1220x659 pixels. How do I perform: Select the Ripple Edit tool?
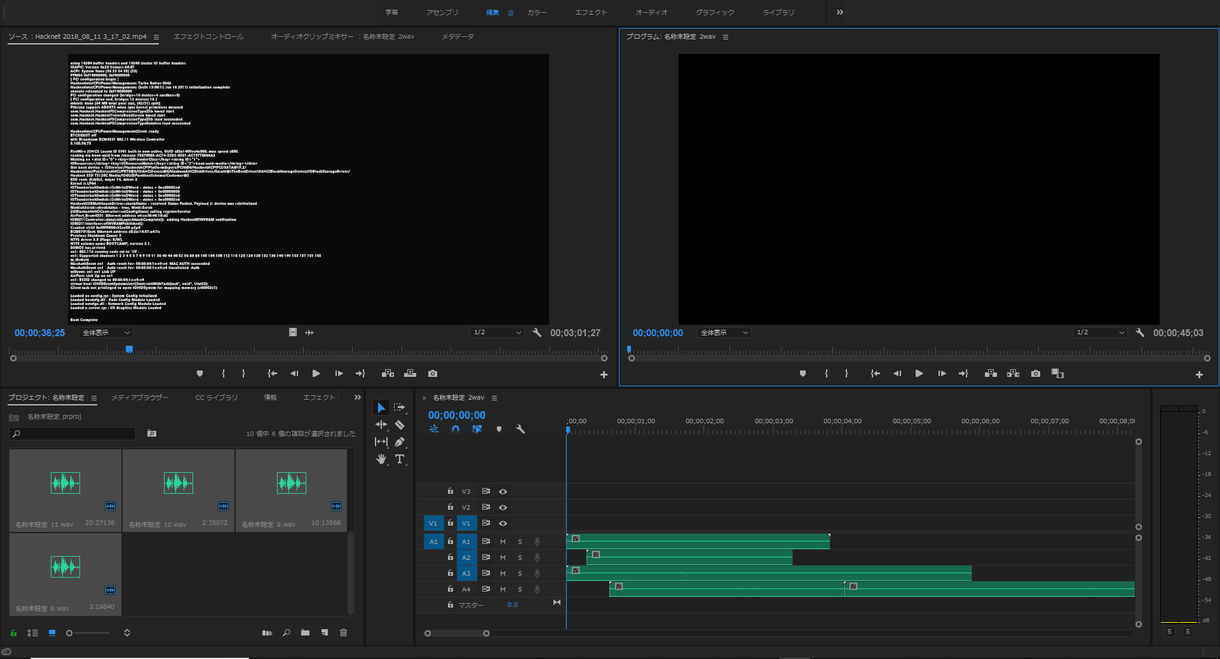click(381, 425)
